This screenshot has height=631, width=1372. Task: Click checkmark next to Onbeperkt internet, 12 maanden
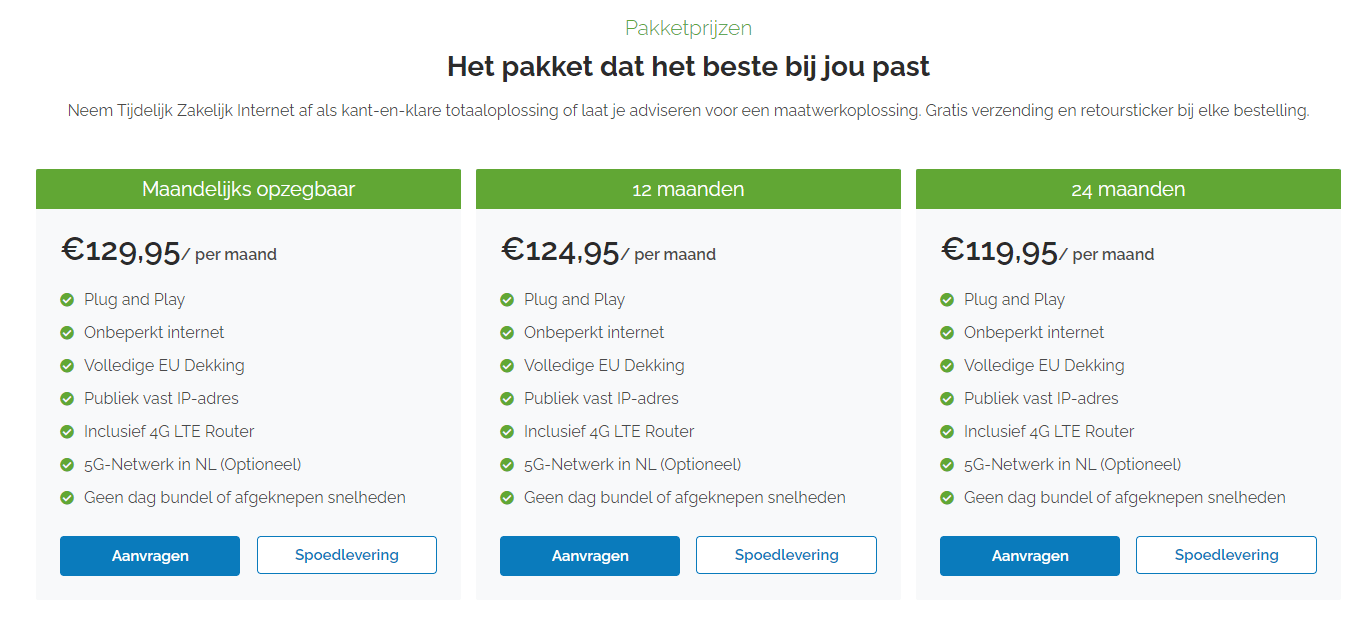(x=507, y=333)
